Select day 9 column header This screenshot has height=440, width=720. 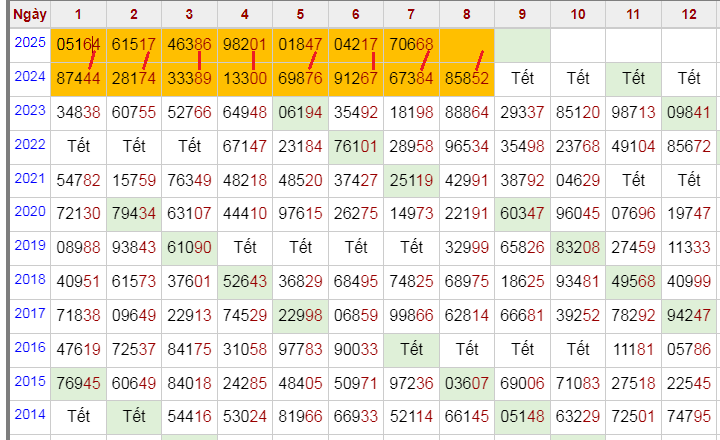point(522,14)
